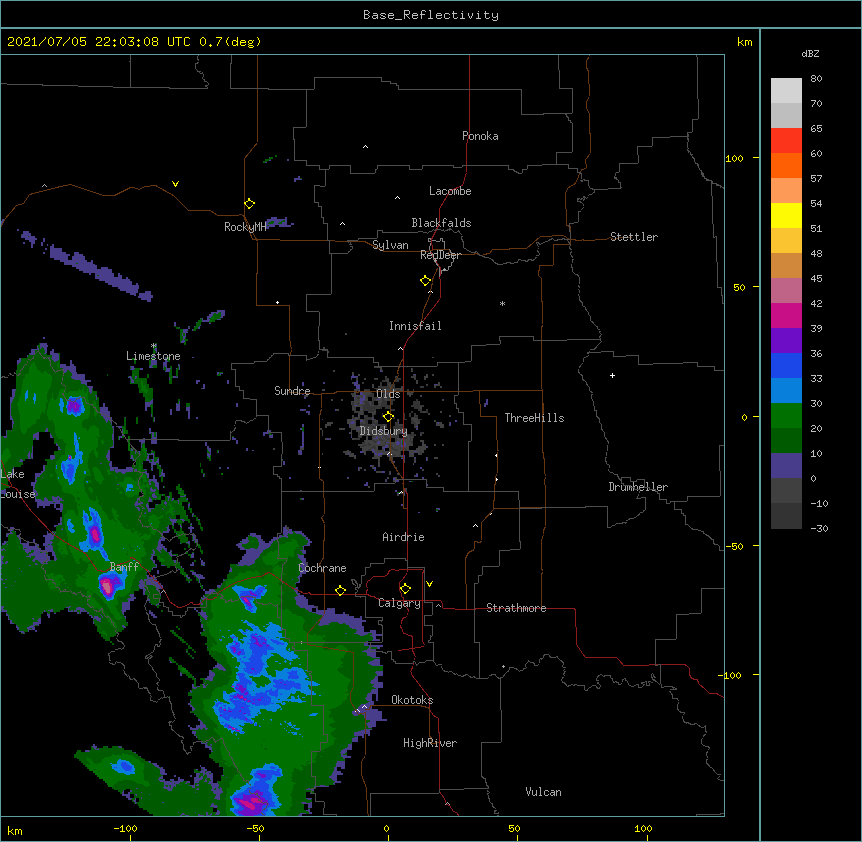Click the RockyMH label
Viewport: 862px width, 842px height.
point(245,227)
